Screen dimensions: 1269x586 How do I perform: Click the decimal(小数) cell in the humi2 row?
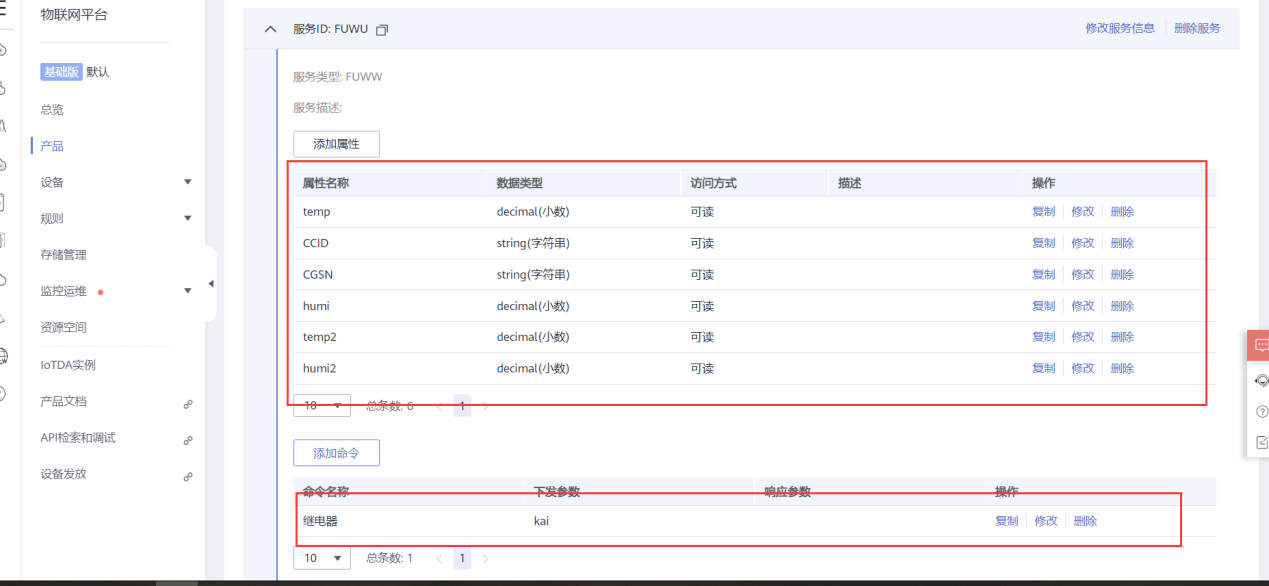533,368
